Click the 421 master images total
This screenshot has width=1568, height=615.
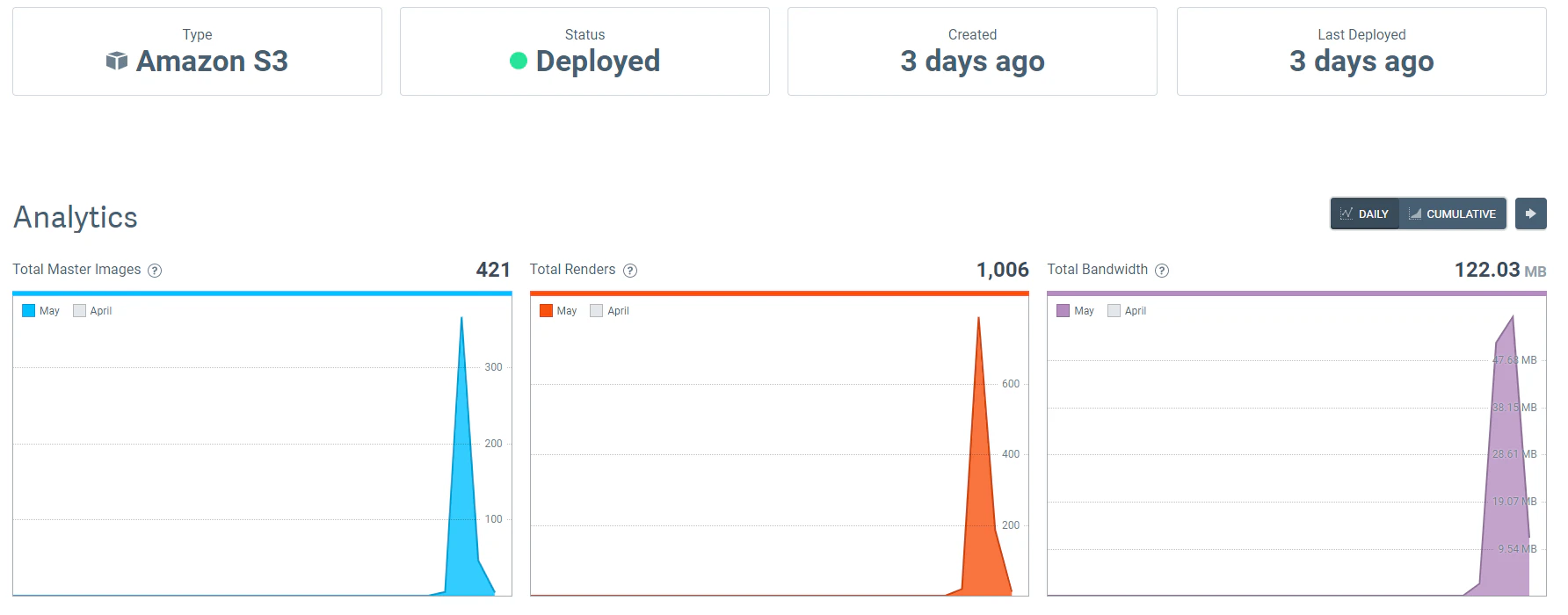click(x=493, y=270)
